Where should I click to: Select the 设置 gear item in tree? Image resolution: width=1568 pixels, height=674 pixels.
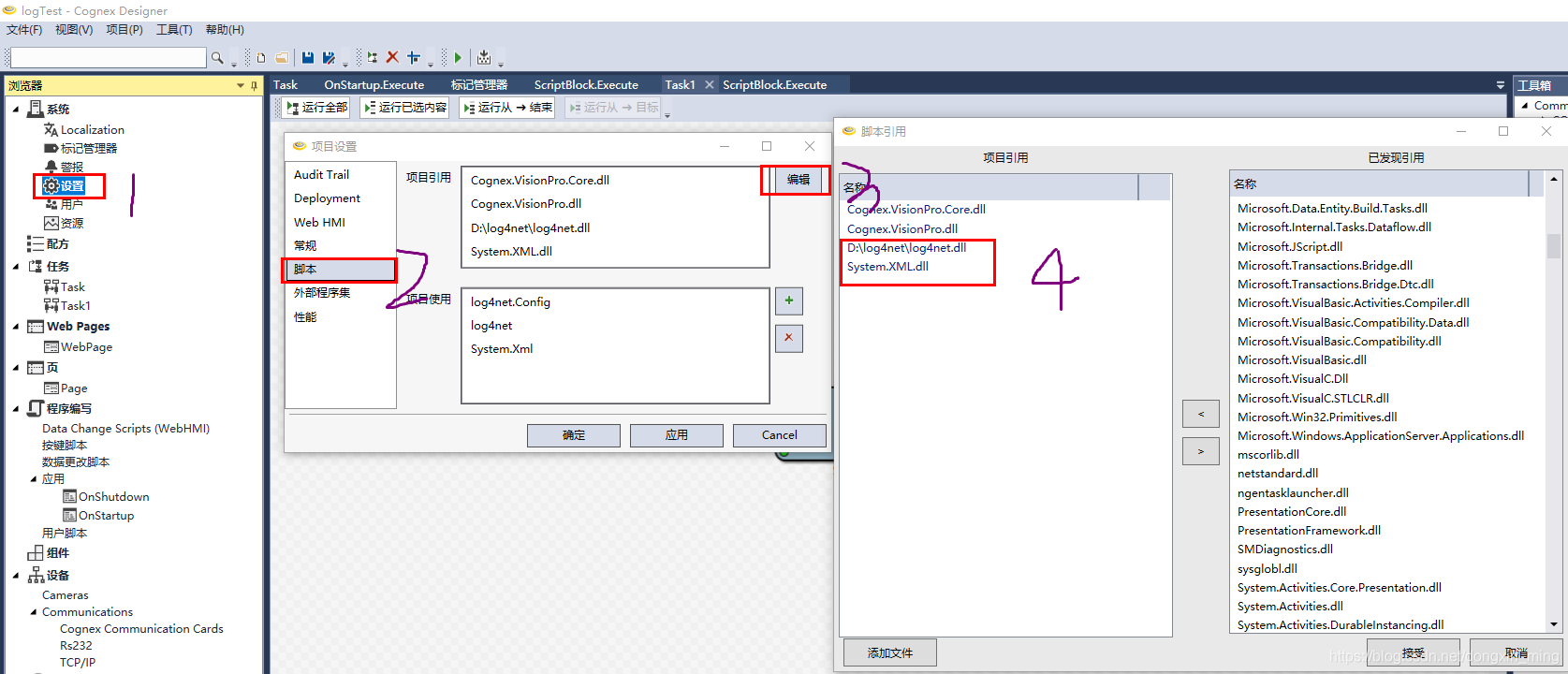pos(64,186)
